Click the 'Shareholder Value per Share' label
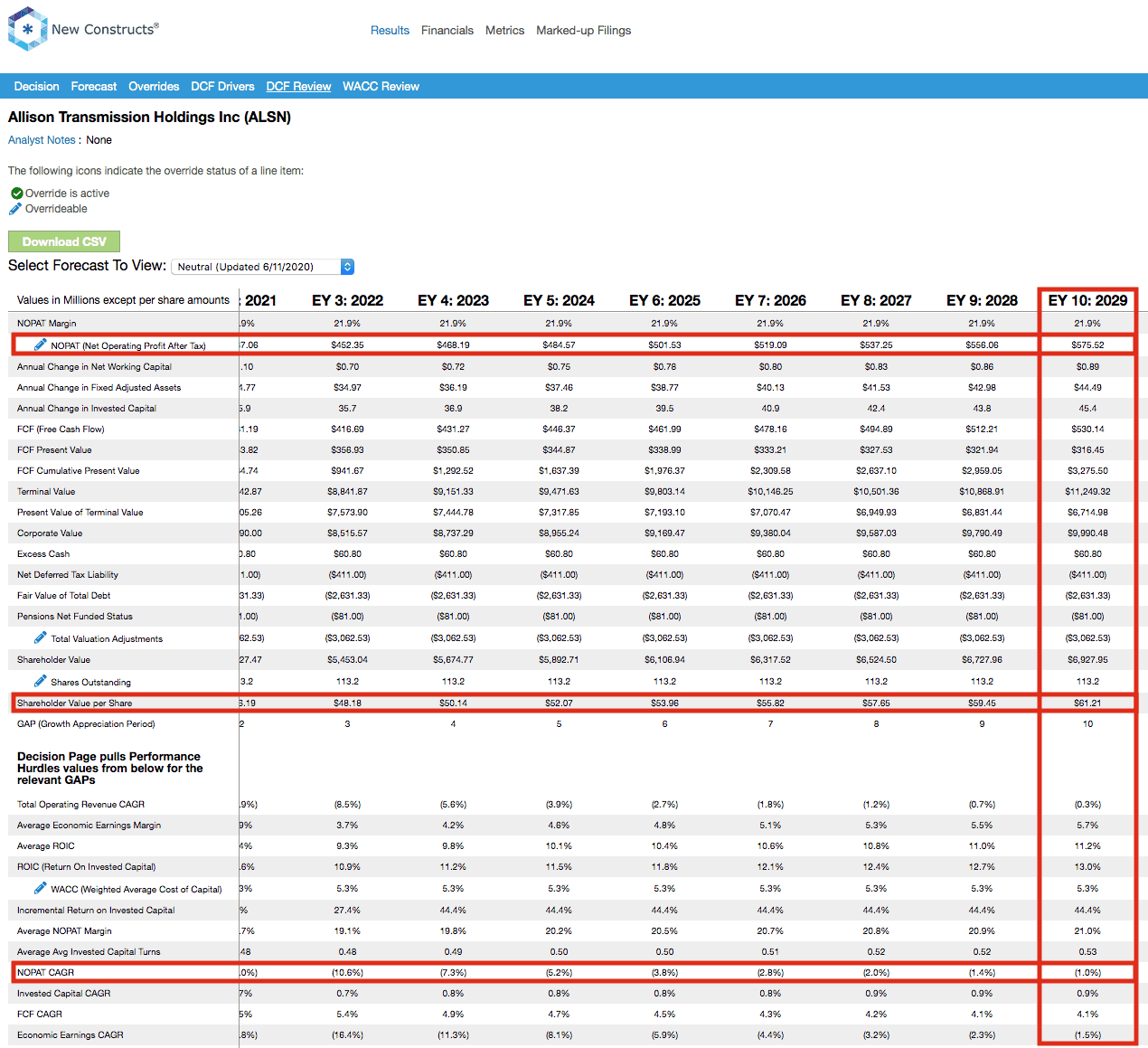1148x1048 pixels. coord(74,703)
